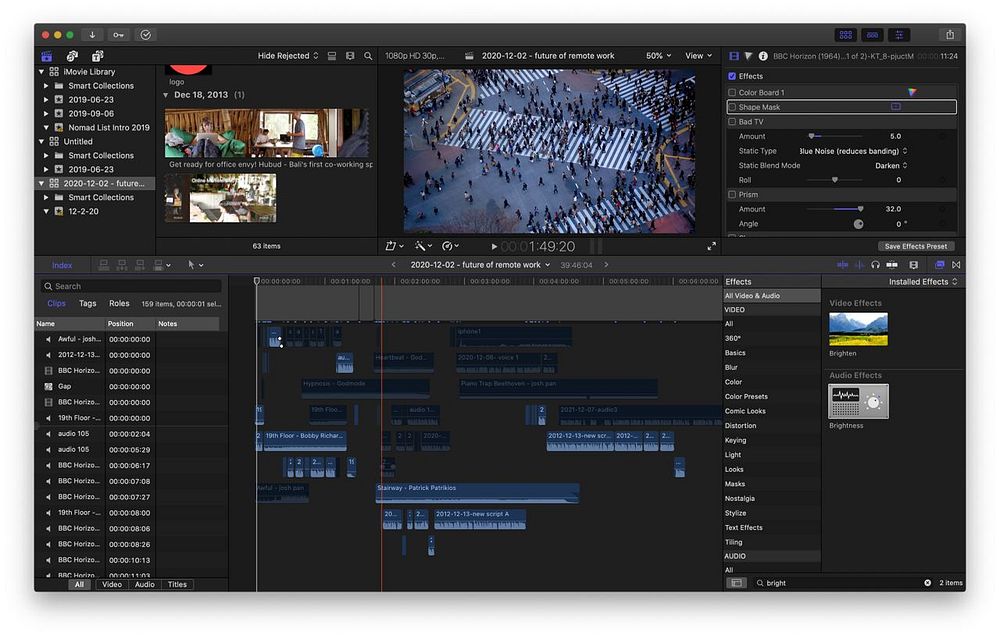1000x637 pixels.
Task: Select the Distortion effects category
Action: [741, 425]
